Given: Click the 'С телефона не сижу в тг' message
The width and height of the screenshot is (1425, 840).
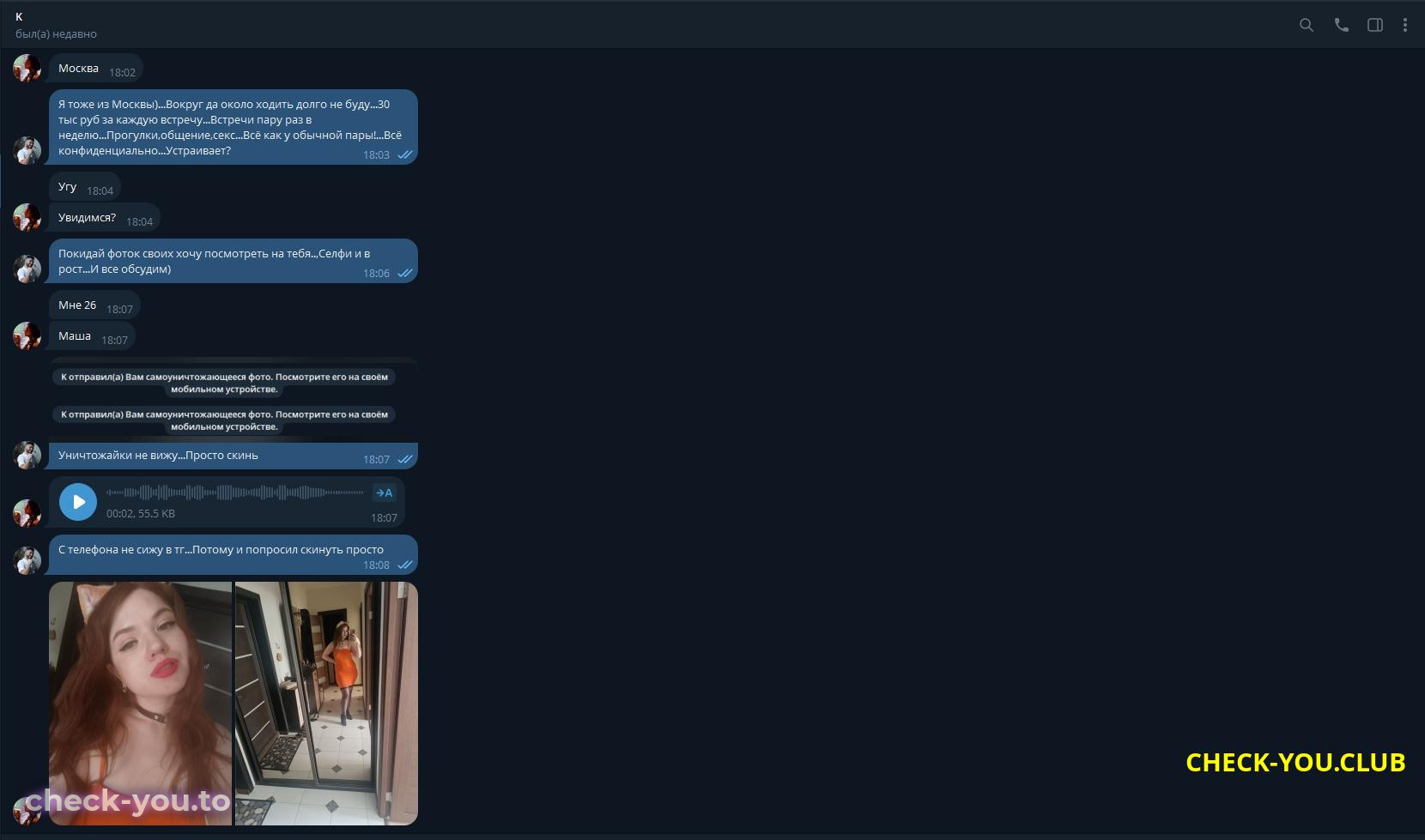Looking at the screenshot, I should pyautogui.click(x=233, y=555).
